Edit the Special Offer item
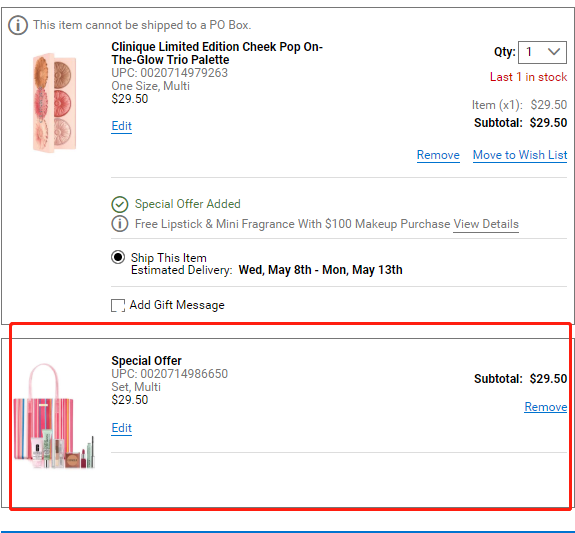The image size is (575, 533). (x=121, y=428)
